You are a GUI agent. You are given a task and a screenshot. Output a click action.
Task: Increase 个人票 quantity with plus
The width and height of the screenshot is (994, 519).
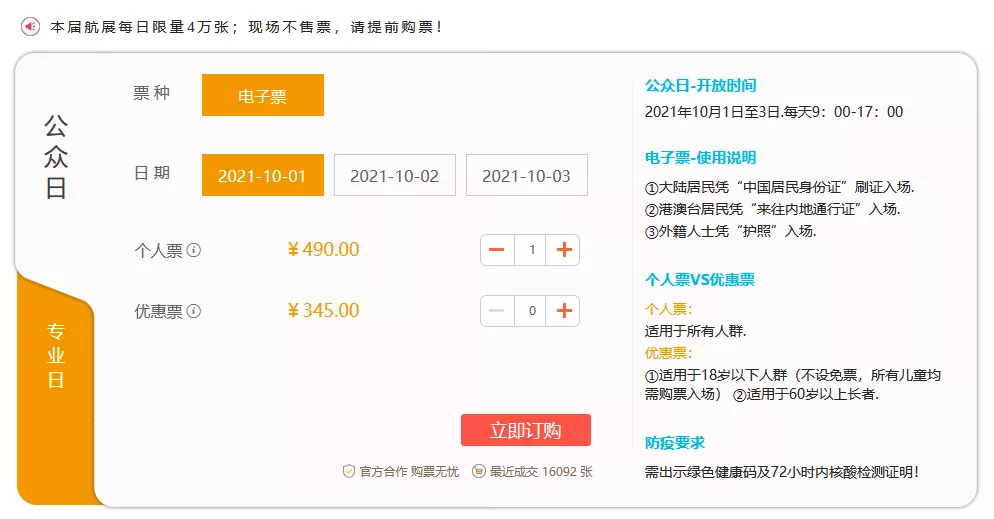coord(564,250)
